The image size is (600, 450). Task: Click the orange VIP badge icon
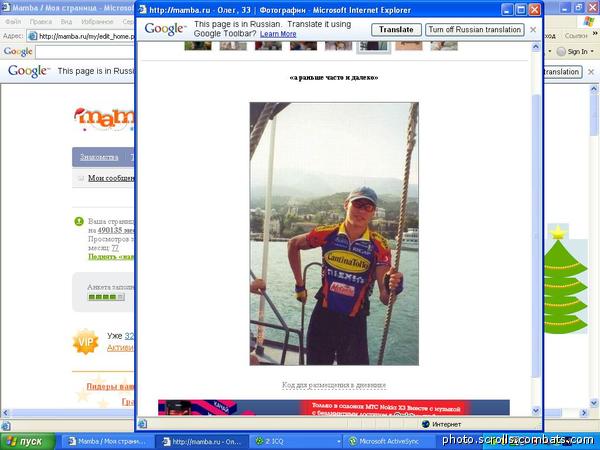pos(85,342)
